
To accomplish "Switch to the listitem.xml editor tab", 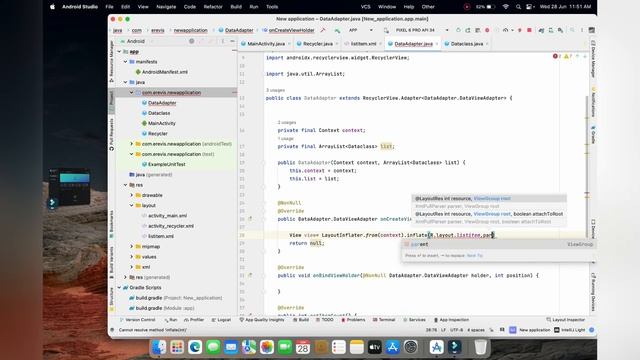I will tap(363, 44).
